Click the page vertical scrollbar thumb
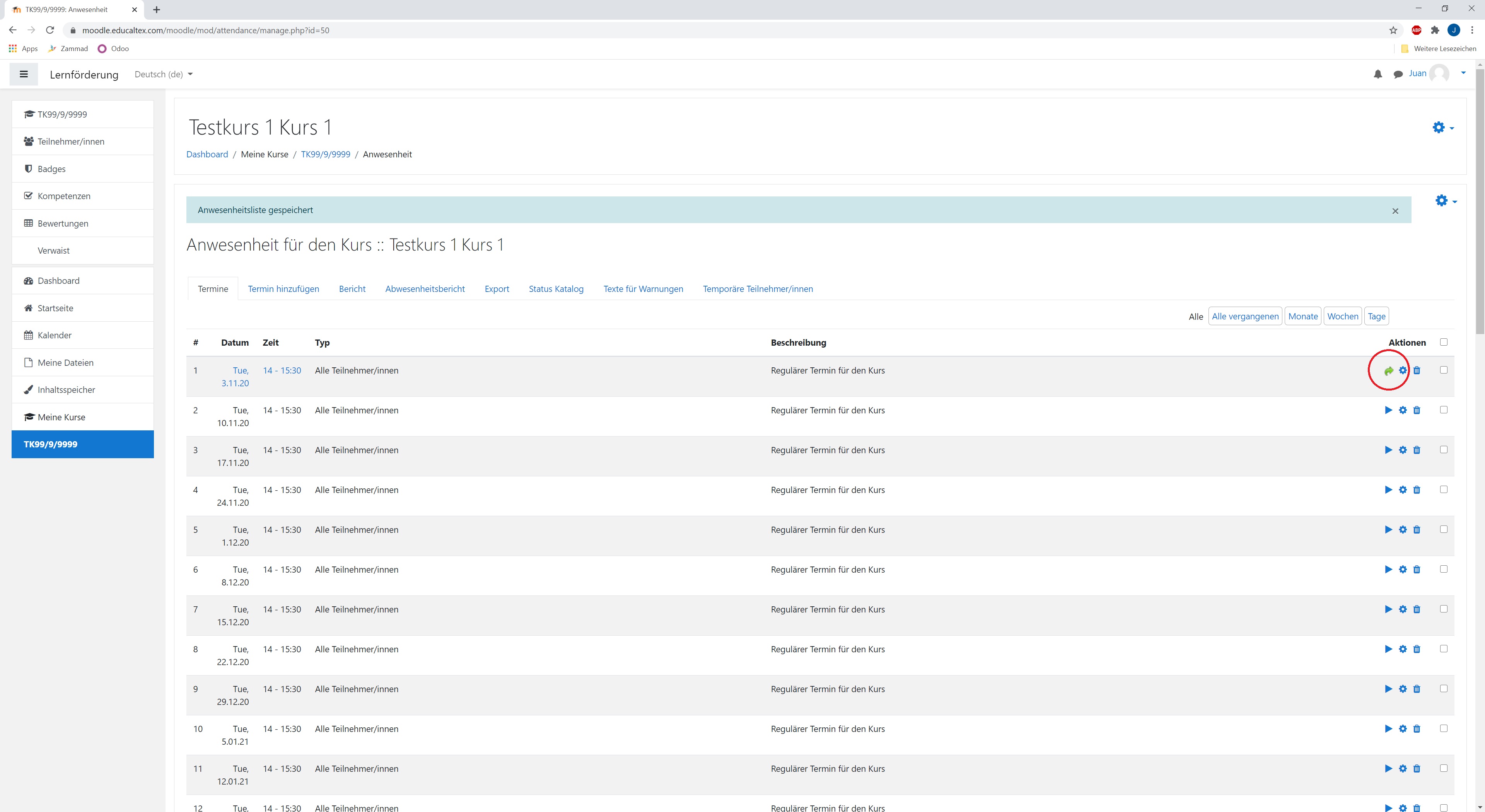The width and height of the screenshot is (1485, 812). [1480, 202]
